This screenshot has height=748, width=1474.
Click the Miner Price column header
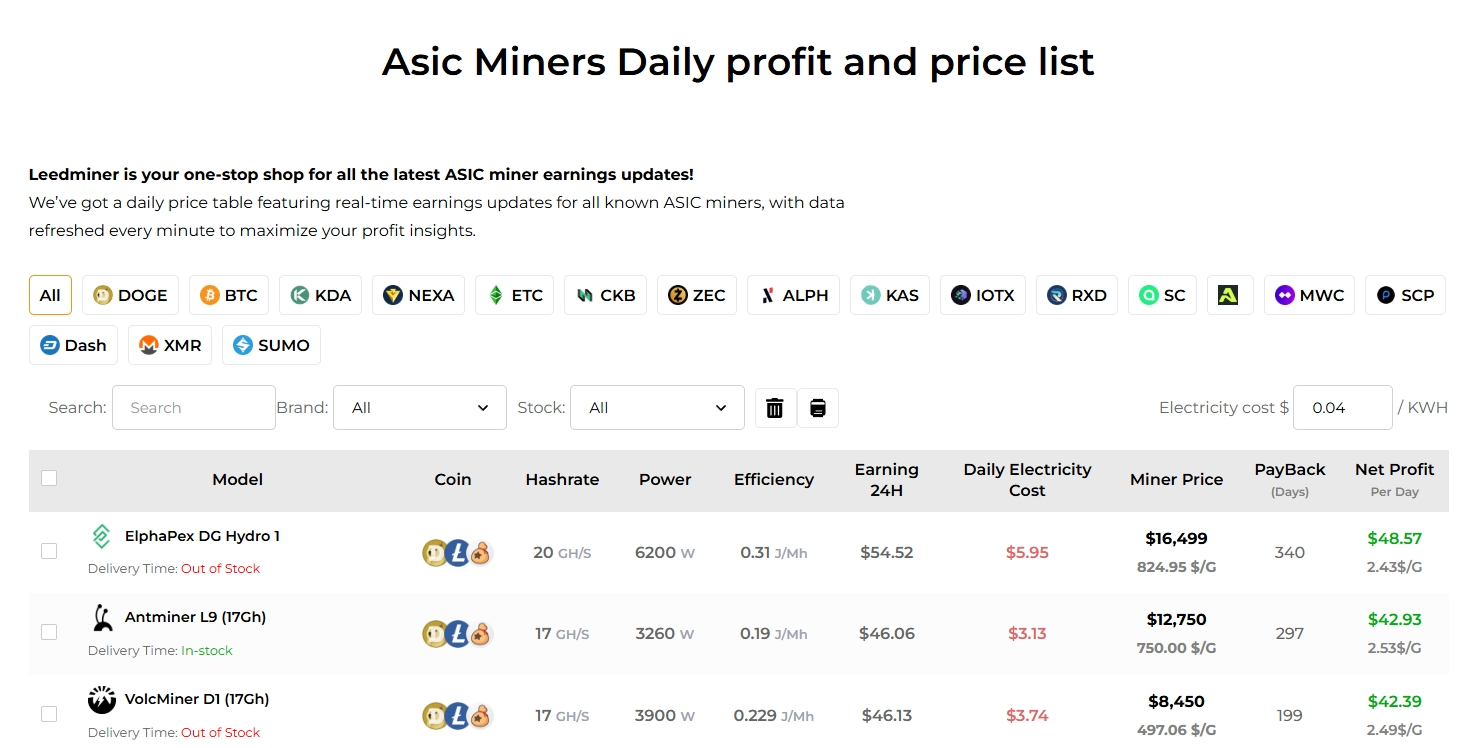click(x=1176, y=479)
